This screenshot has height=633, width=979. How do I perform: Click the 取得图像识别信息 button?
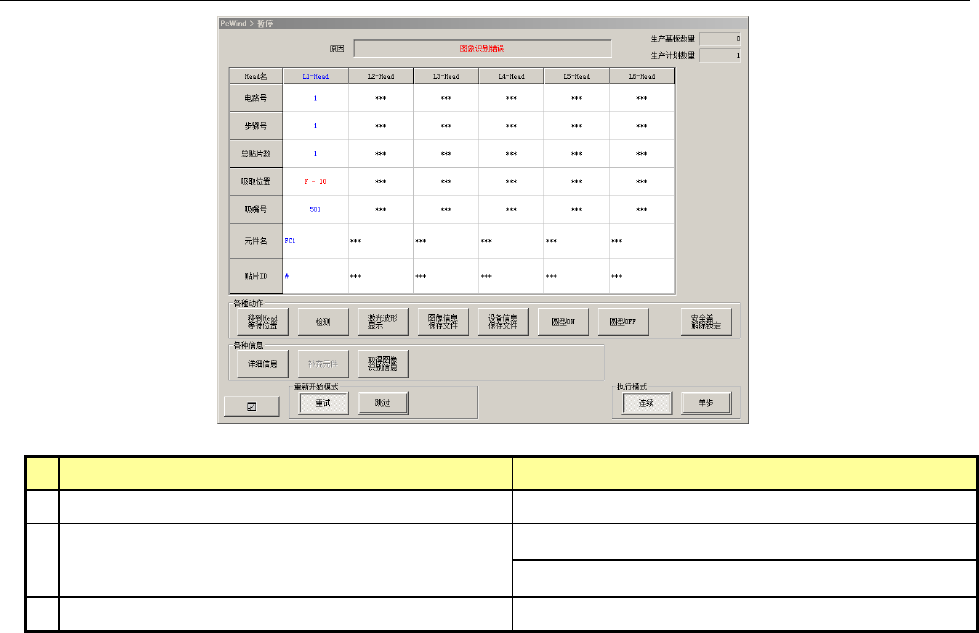pos(383,364)
